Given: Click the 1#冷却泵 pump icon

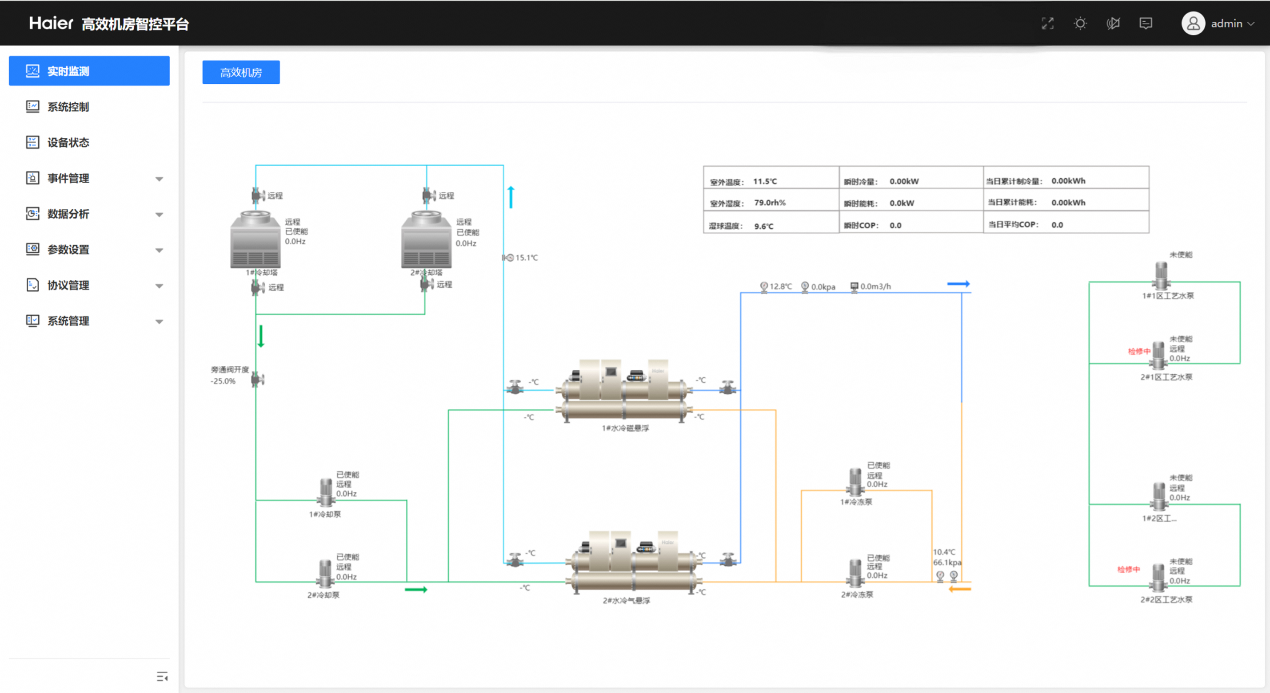Looking at the screenshot, I should pos(326,491).
